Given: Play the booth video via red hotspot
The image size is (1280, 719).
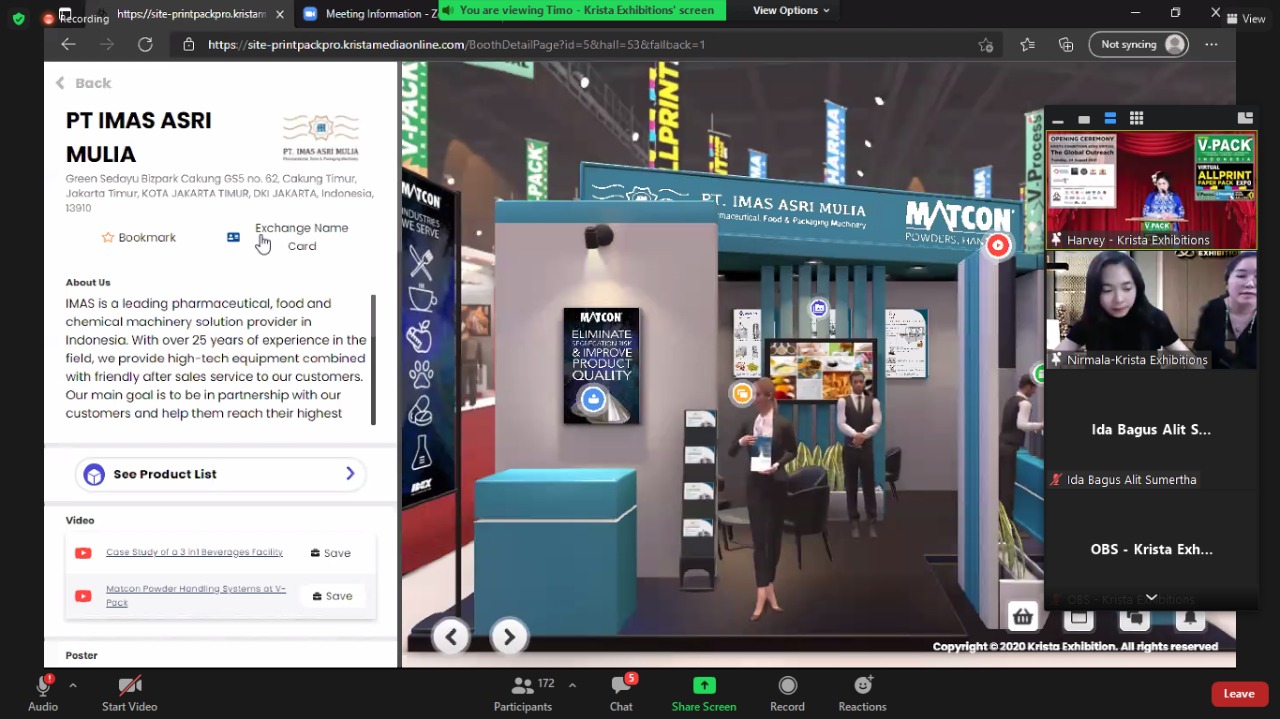Looking at the screenshot, I should (x=998, y=245).
